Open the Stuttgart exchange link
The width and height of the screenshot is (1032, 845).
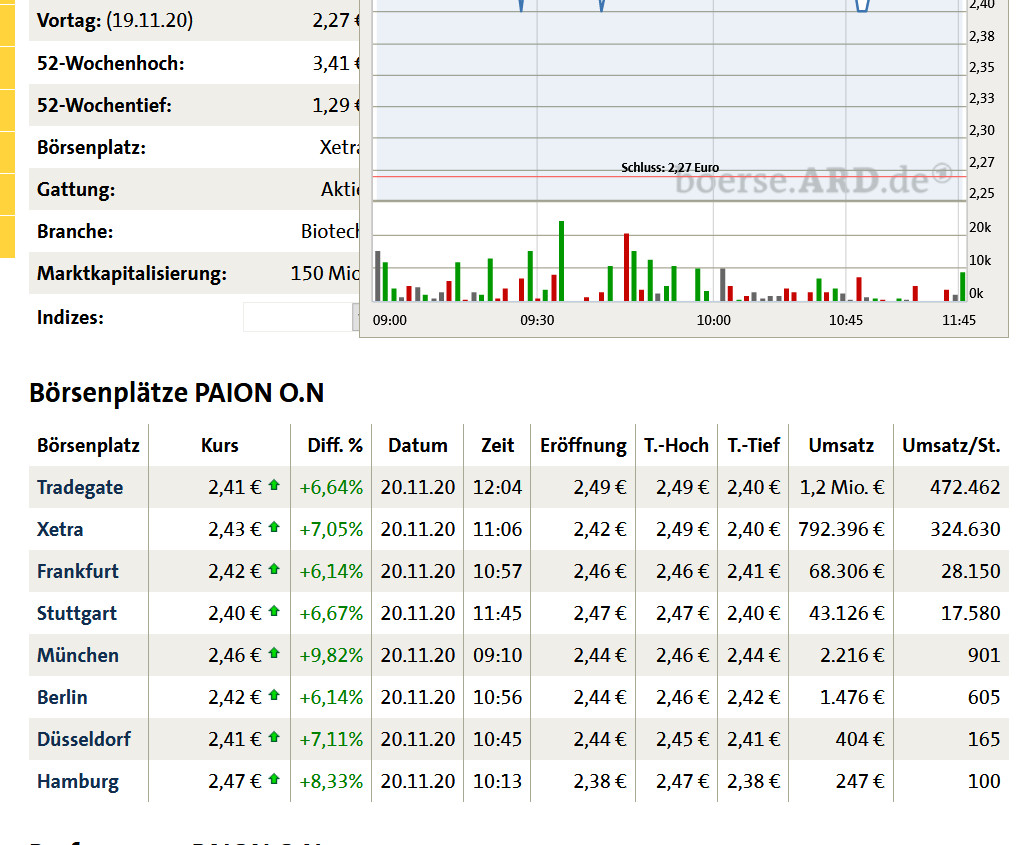76,613
